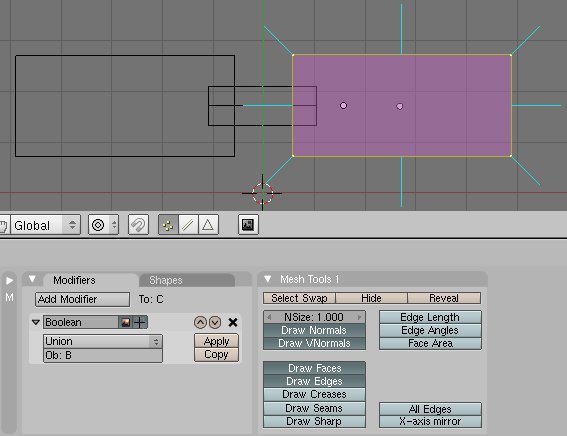This screenshot has width=567, height=436.
Task: Collapse the Mesh Tools 1 panel
Action: pos(268,279)
